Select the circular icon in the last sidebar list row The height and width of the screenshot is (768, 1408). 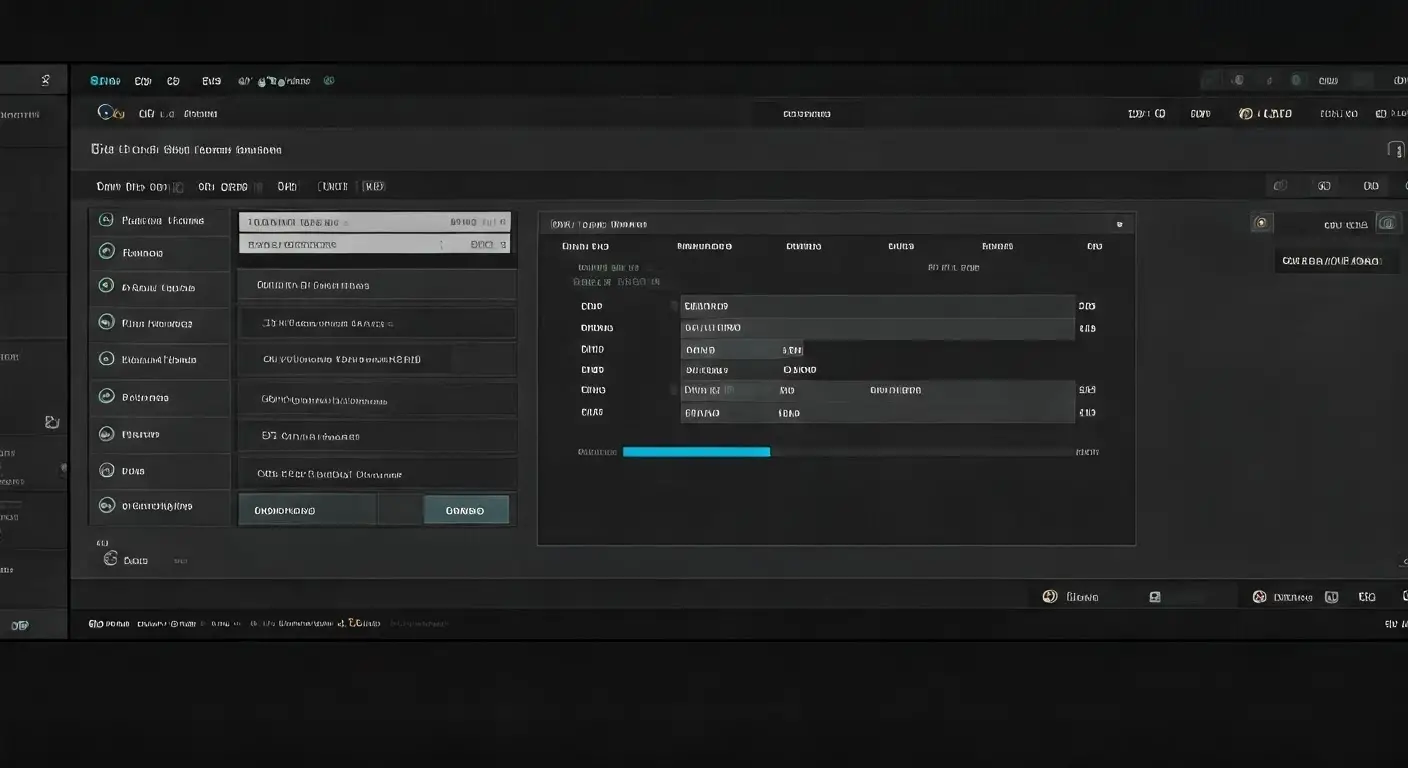[x=106, y=506]
